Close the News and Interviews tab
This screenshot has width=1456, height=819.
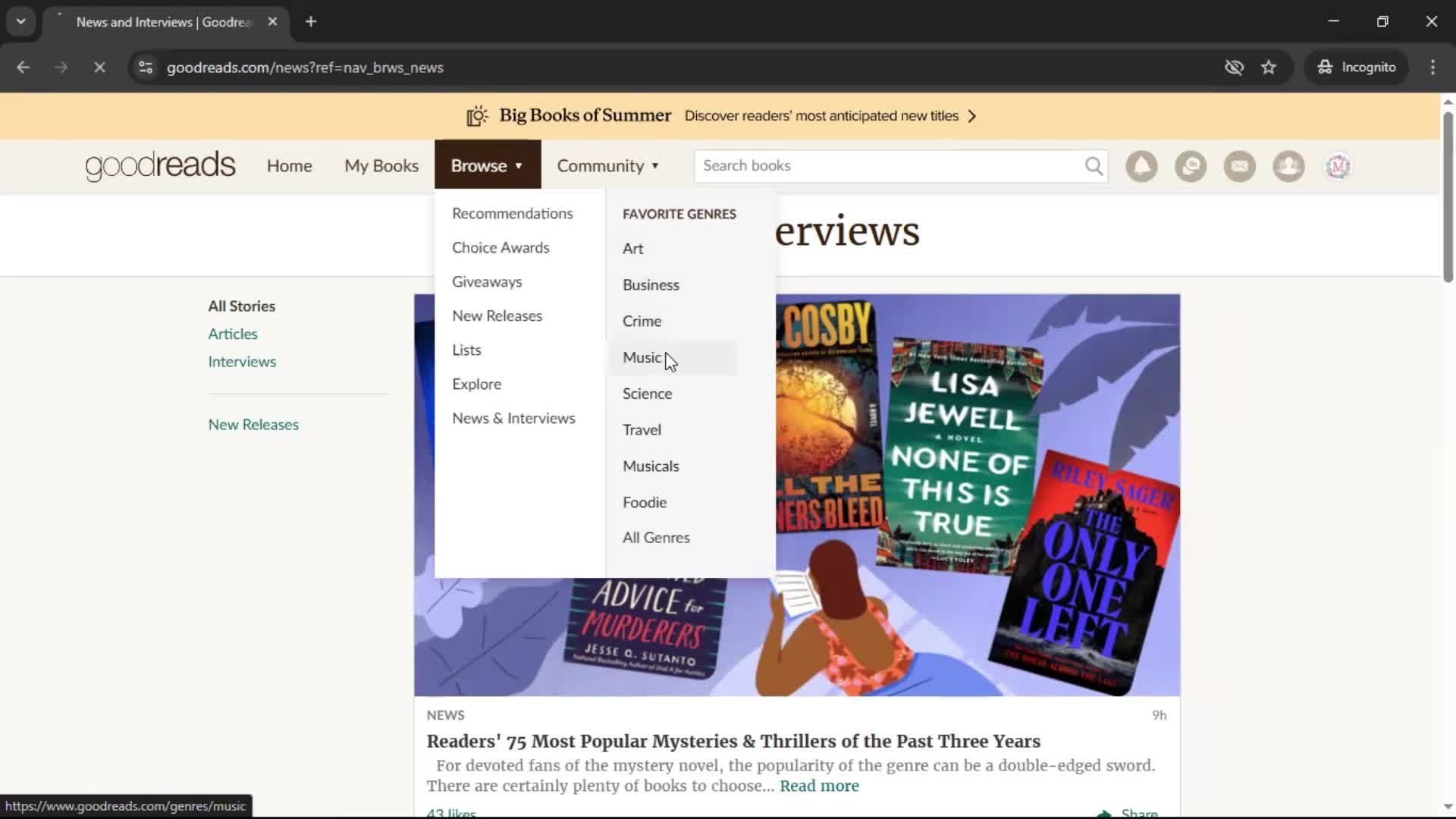[272, 22]
